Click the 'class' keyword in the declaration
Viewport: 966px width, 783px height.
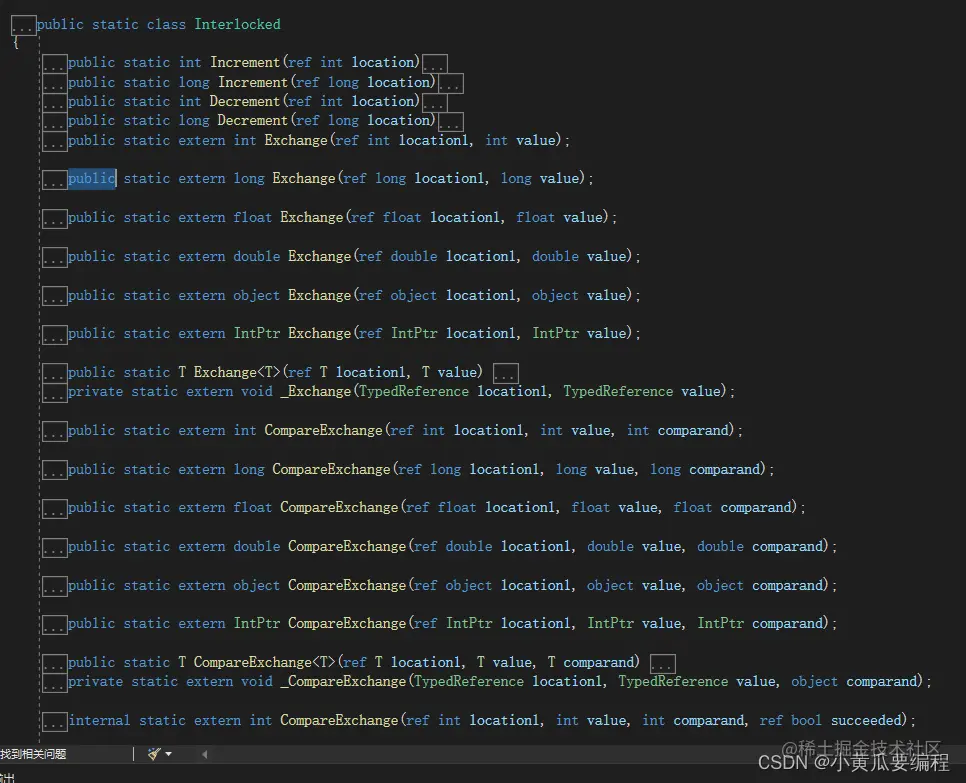pyautogui.click(x=166, y=25)
